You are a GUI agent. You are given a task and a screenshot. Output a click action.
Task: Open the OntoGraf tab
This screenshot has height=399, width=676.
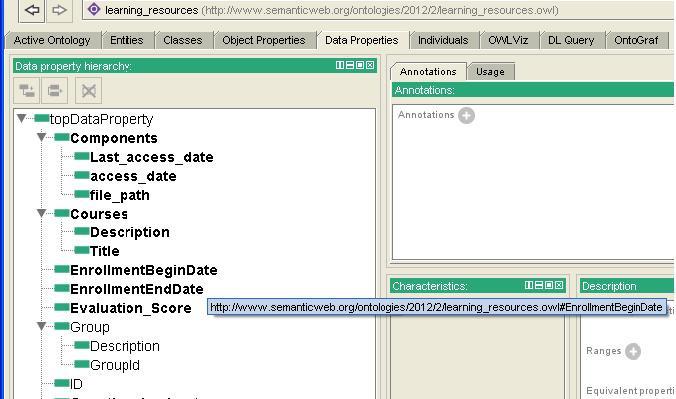point(636,40)
